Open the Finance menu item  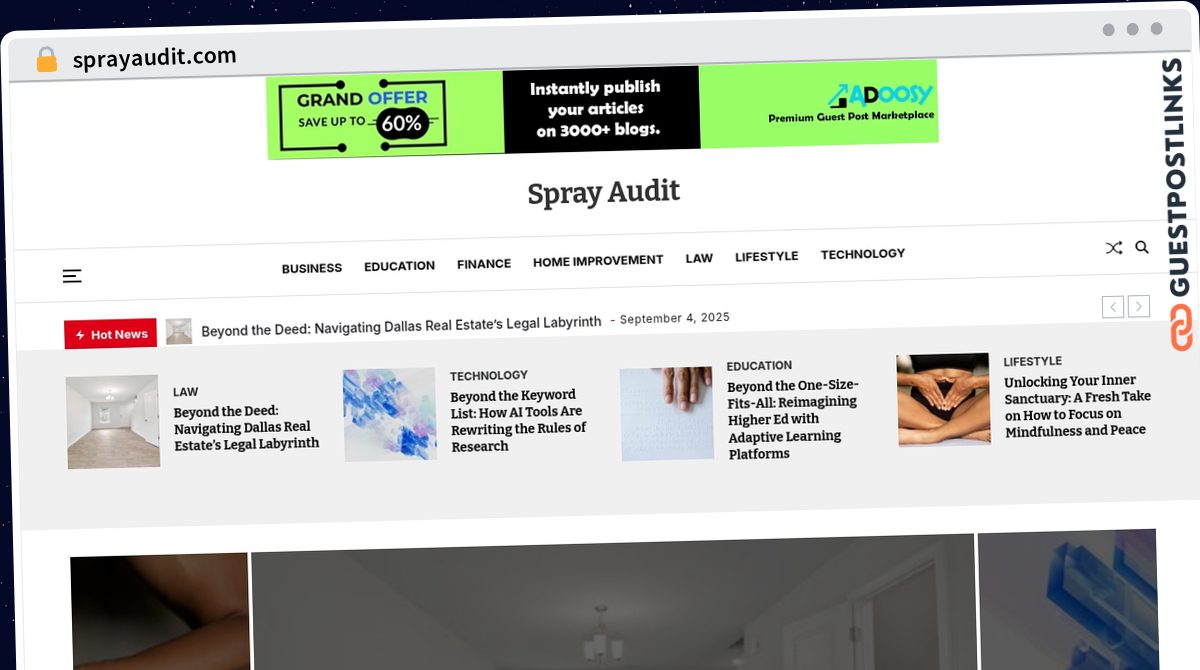484,264
